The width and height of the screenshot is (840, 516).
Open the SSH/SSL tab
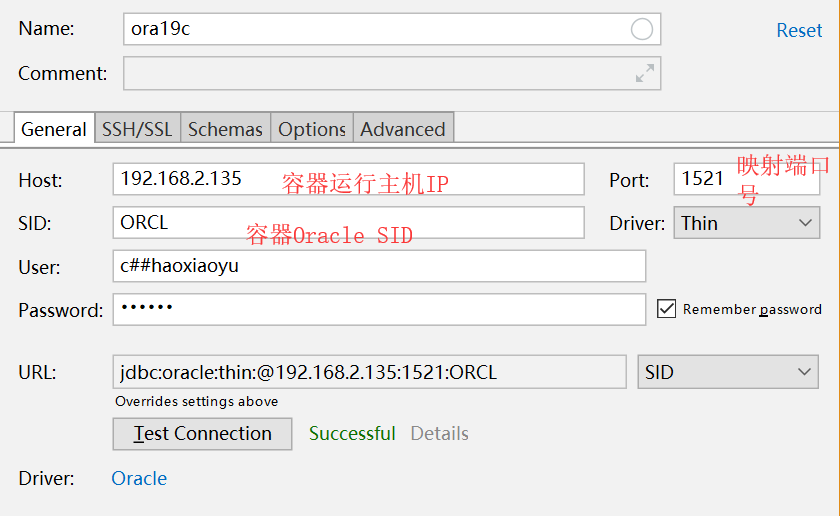click(x=137, y=129)
